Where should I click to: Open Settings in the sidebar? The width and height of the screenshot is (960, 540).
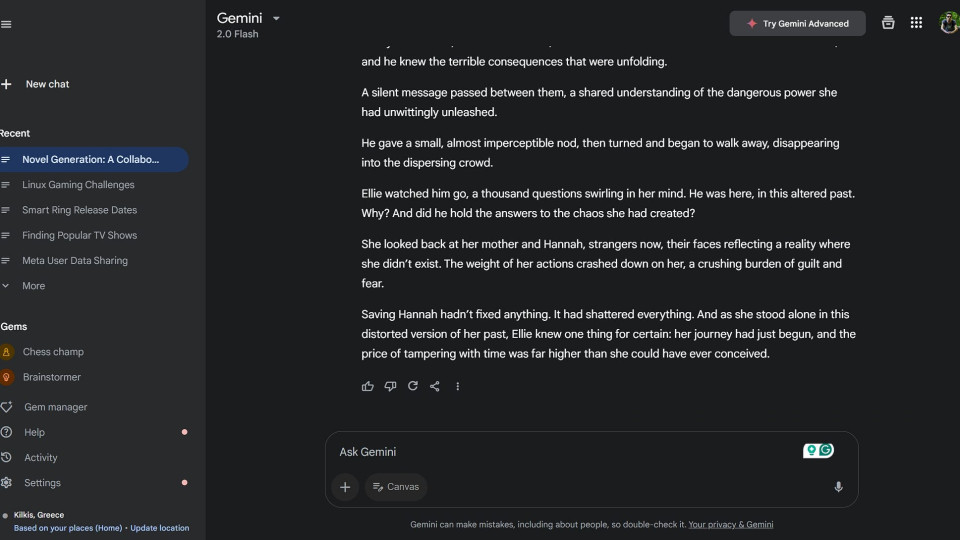[42, 483]
